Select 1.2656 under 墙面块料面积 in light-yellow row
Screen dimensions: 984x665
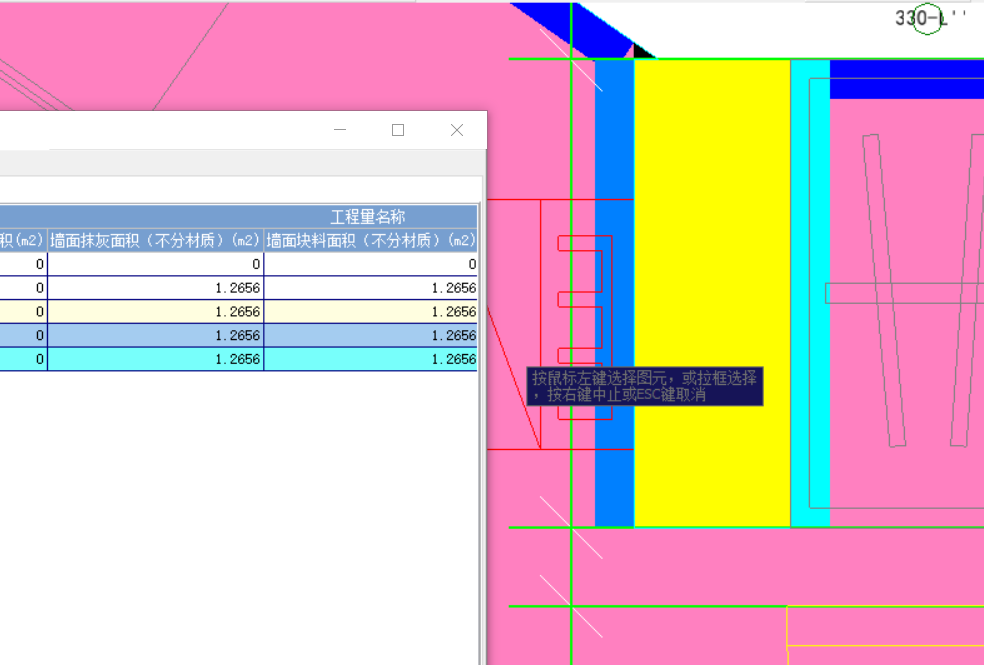(x=371, y=312)
